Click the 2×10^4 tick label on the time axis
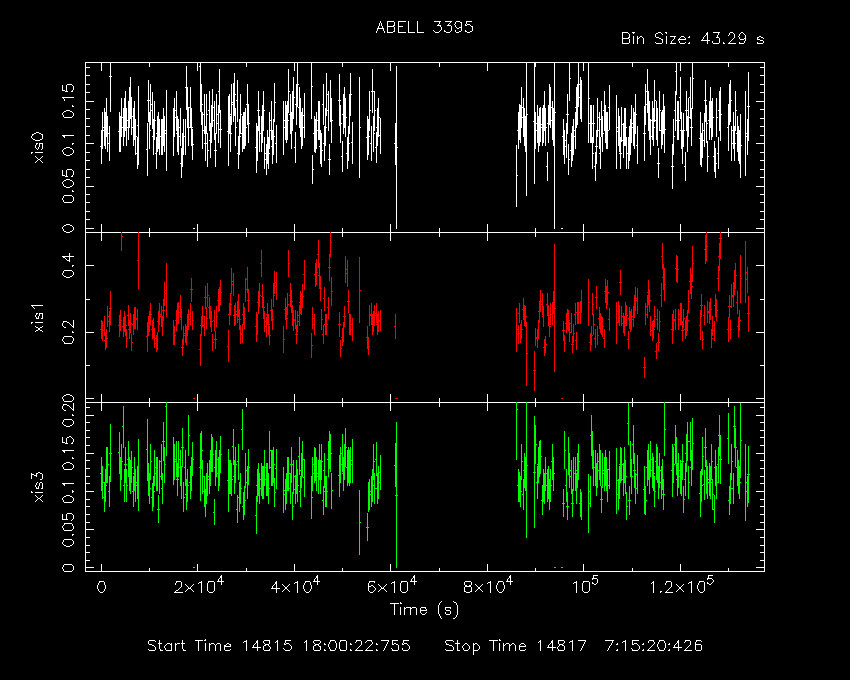 [198, 586]
